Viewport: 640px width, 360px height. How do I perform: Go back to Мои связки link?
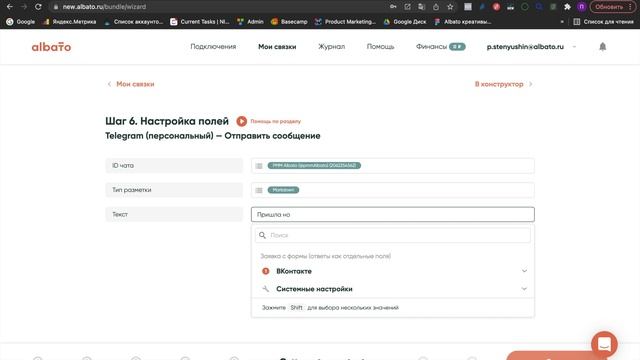coord(131,84)
